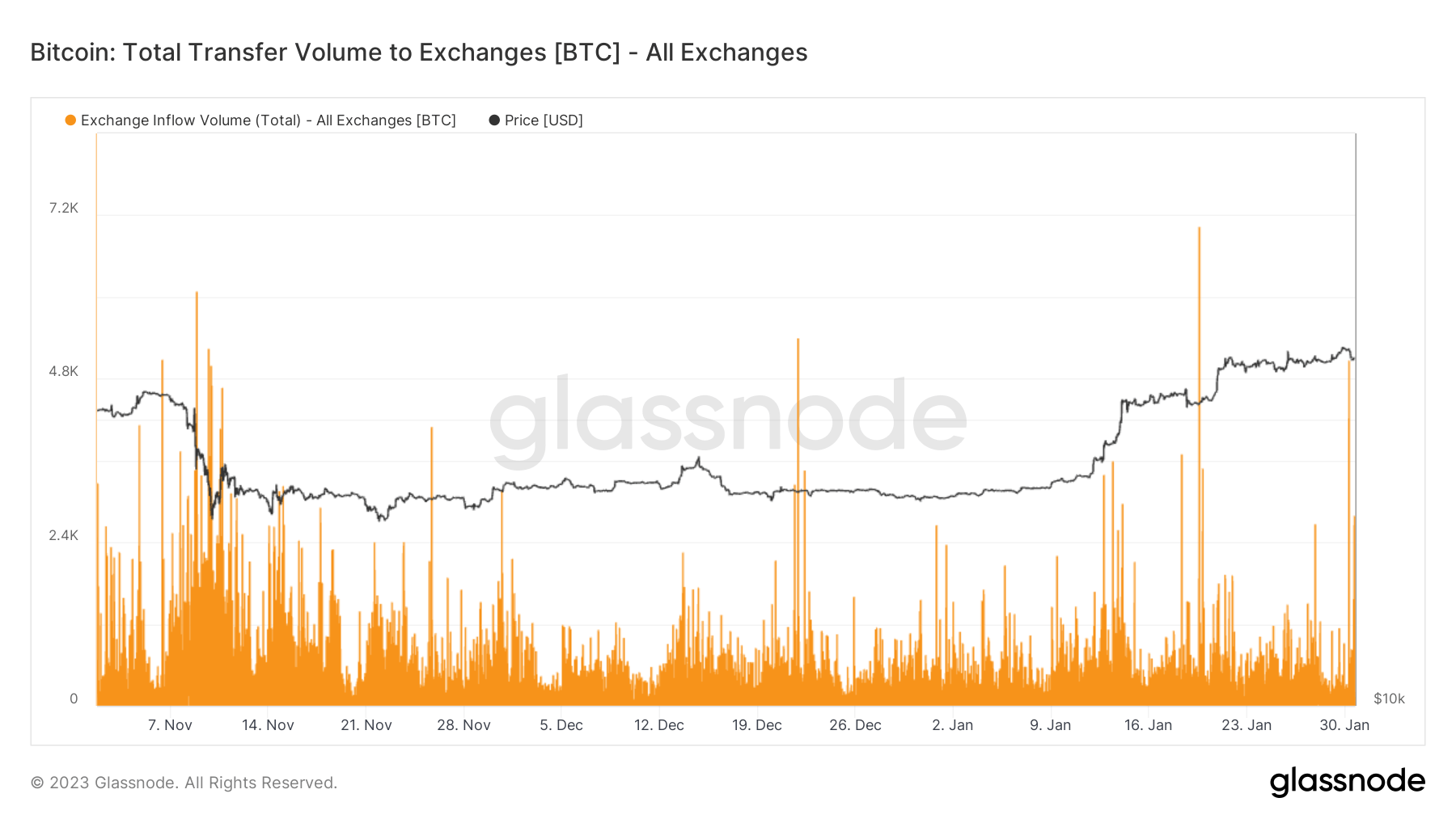The image size is (1456, 819).
Task: Toggle the Exchange Inflow Volume legend series
Action: [268, 120]
